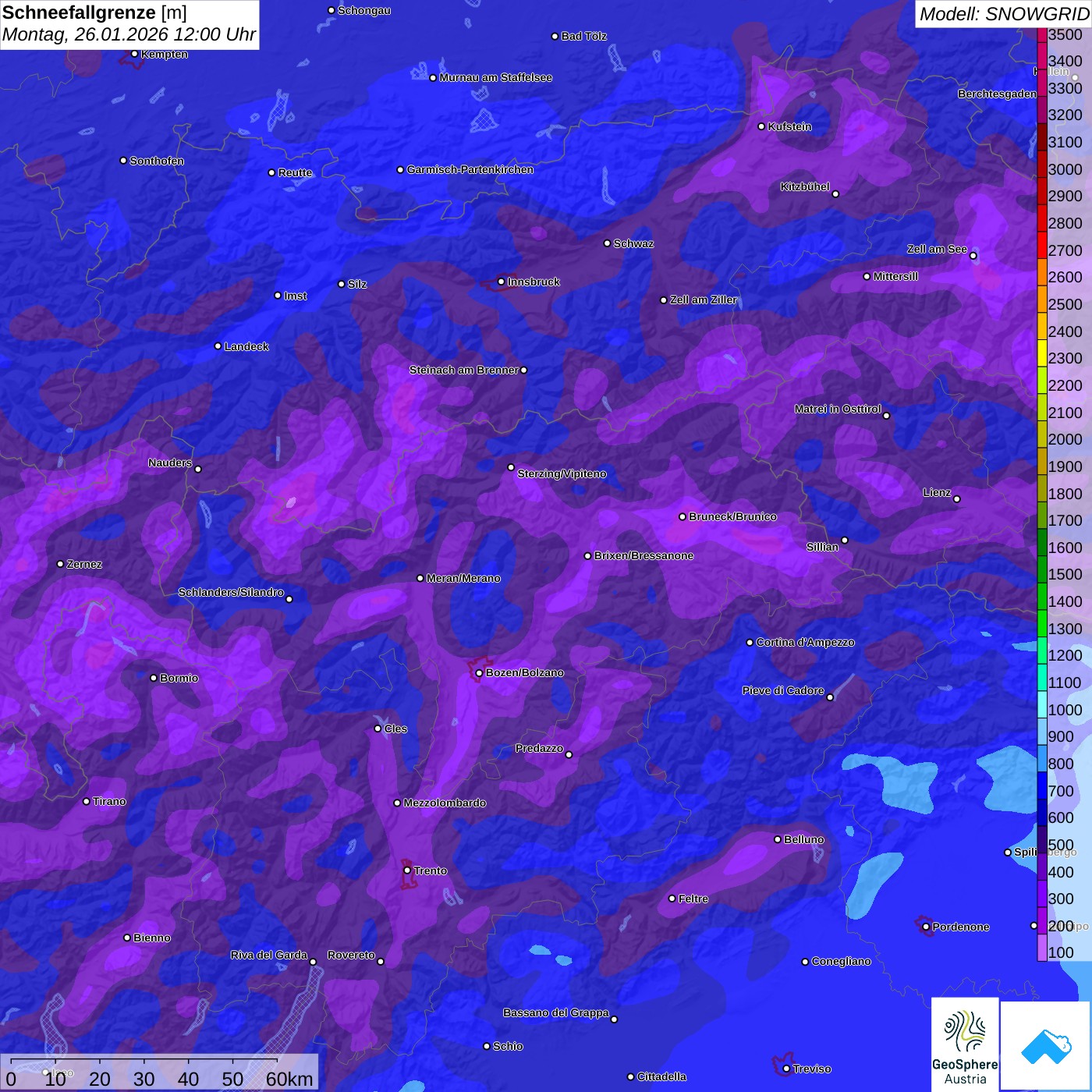Click the Berchtesgaden label

coord(998,94)
